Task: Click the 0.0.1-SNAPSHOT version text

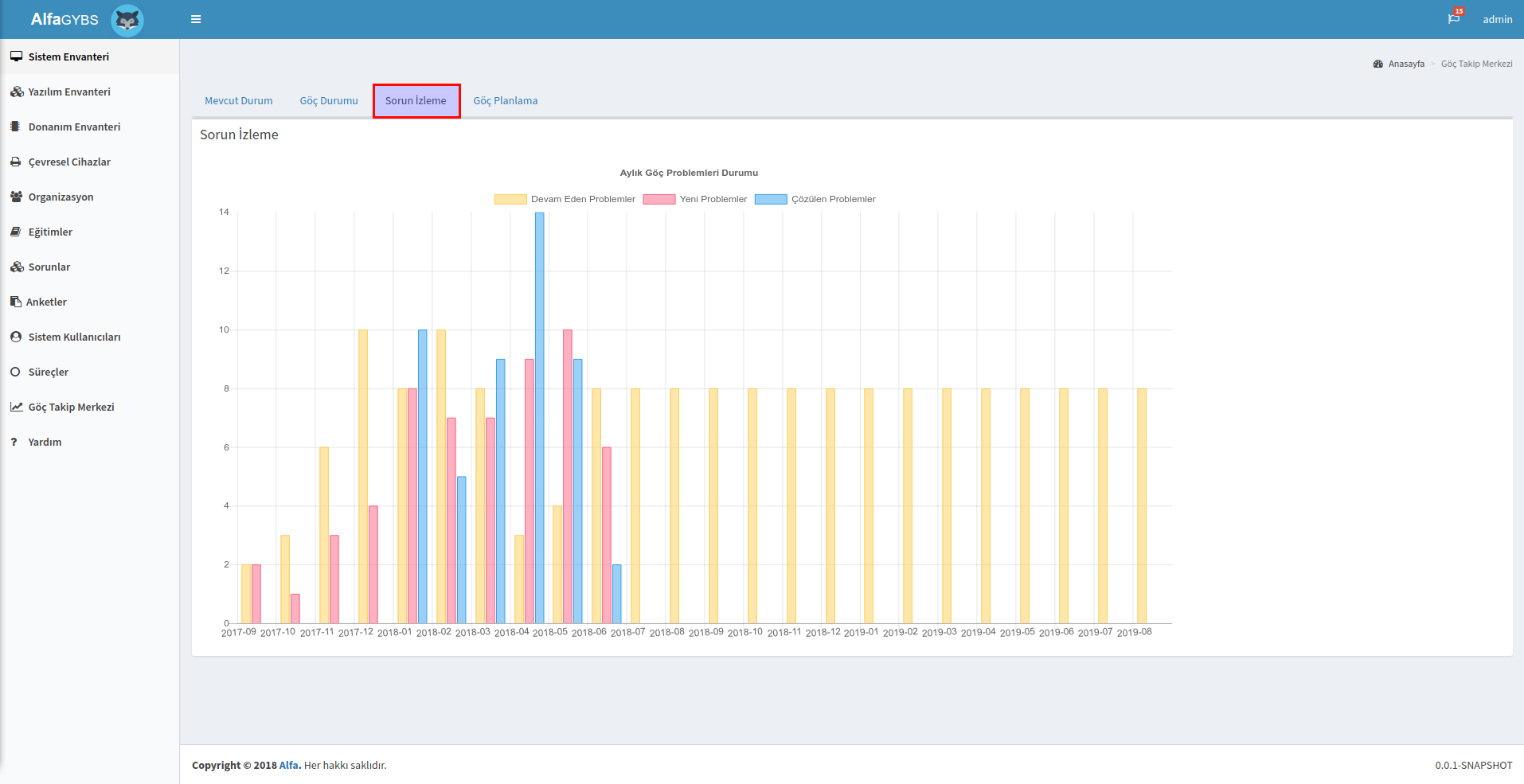Action: 1474,765
